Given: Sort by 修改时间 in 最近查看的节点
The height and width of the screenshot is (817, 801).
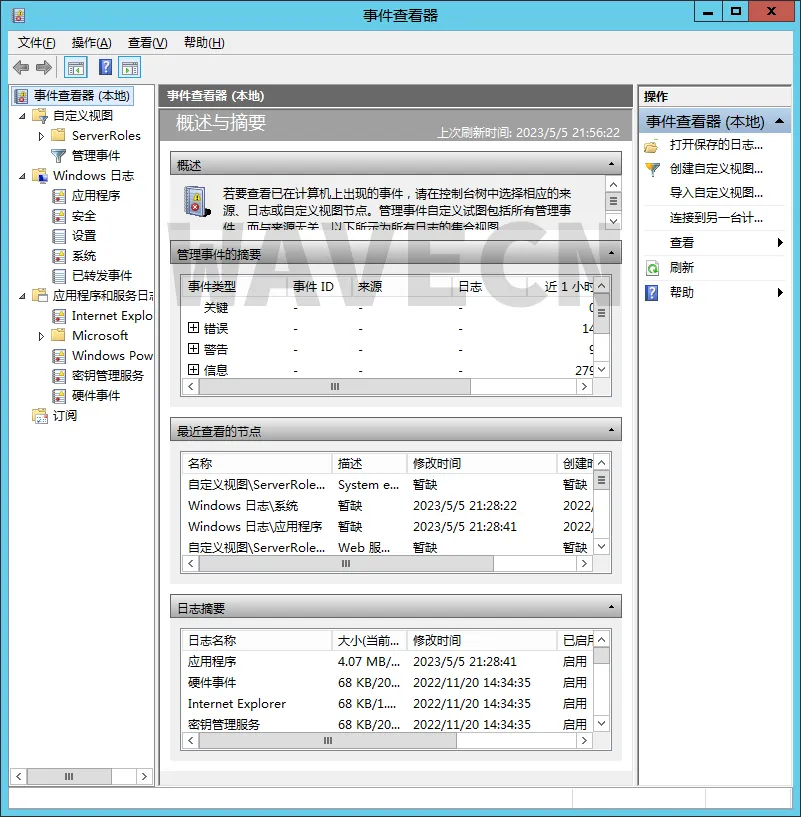Looking at the screenshot, I should pos(482,463).
